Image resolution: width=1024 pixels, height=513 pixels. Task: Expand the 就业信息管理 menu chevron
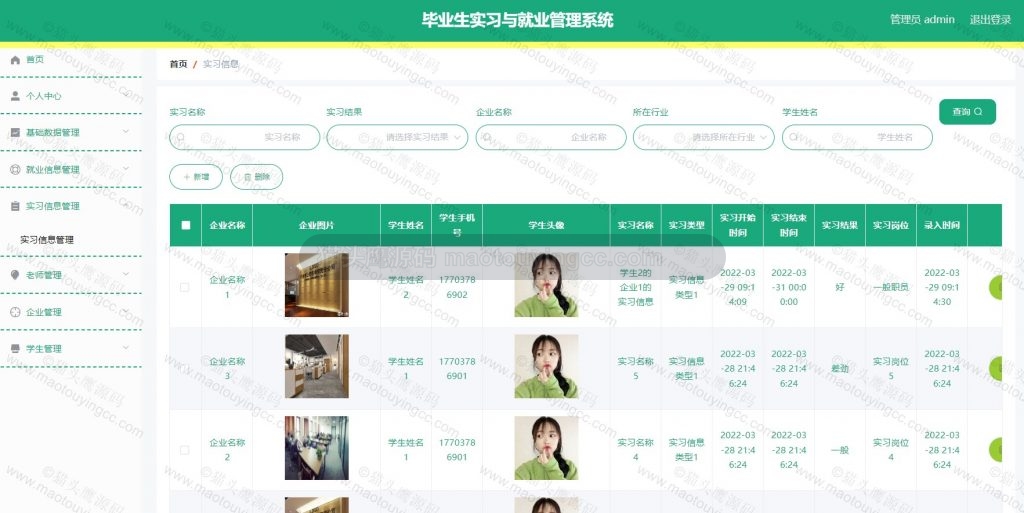(x=126, y=168)
